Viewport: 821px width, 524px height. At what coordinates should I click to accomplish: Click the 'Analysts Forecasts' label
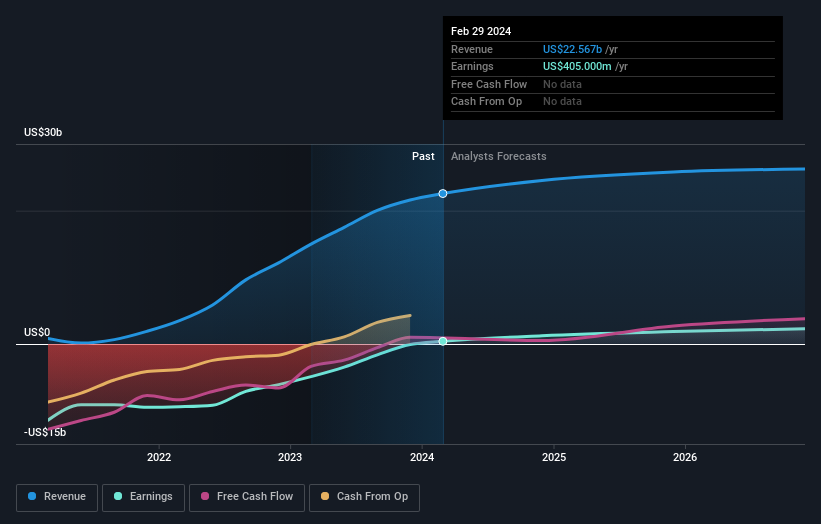498,157
